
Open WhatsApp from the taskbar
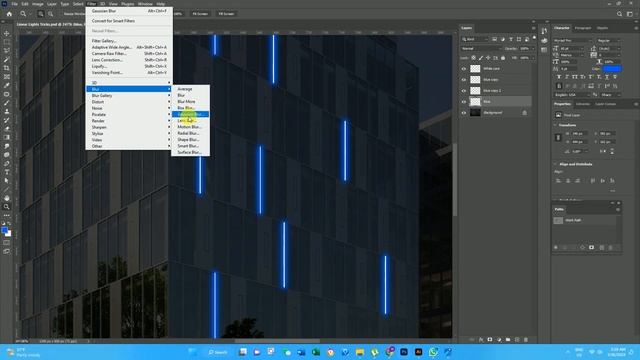(x=433, y=352)
